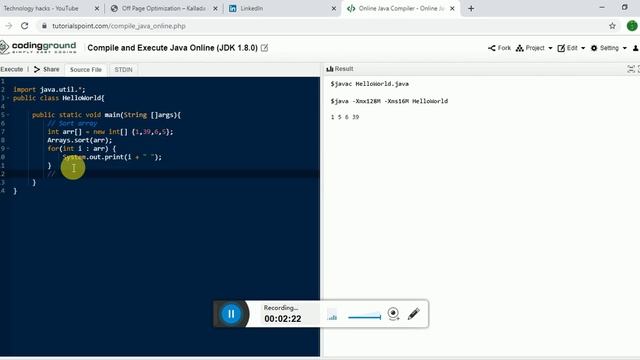Restore down the browser window
640x360 pixels.
point(625,7)
